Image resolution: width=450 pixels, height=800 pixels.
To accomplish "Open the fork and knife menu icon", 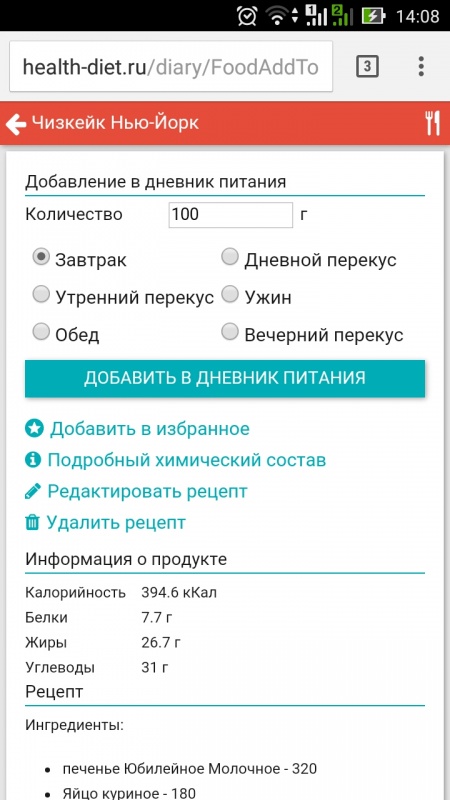I will (x=433, y=123).
